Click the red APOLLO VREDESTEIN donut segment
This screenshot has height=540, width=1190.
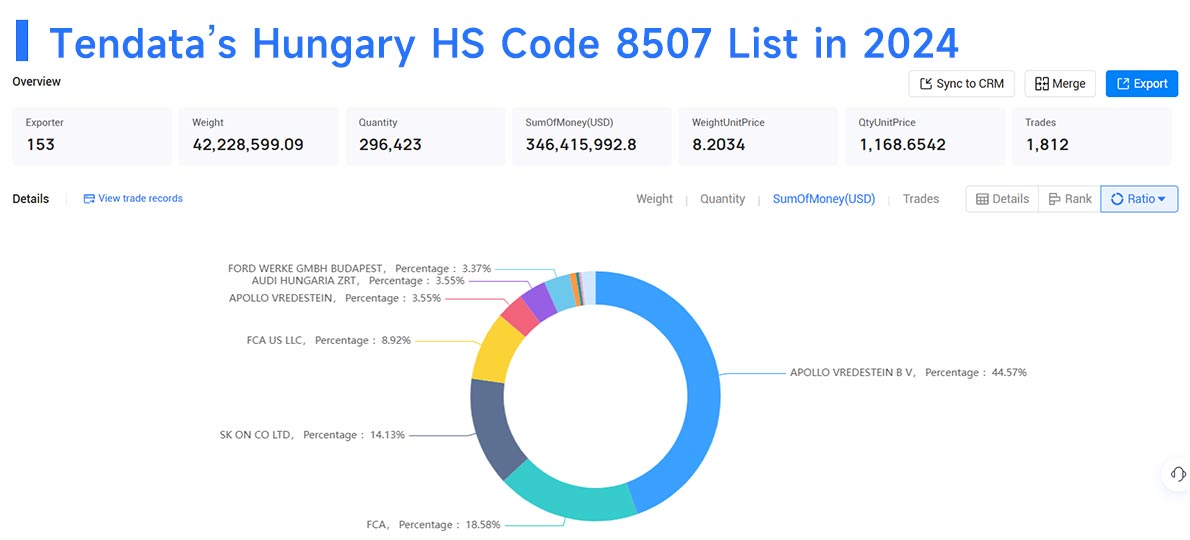pos(521,315)
